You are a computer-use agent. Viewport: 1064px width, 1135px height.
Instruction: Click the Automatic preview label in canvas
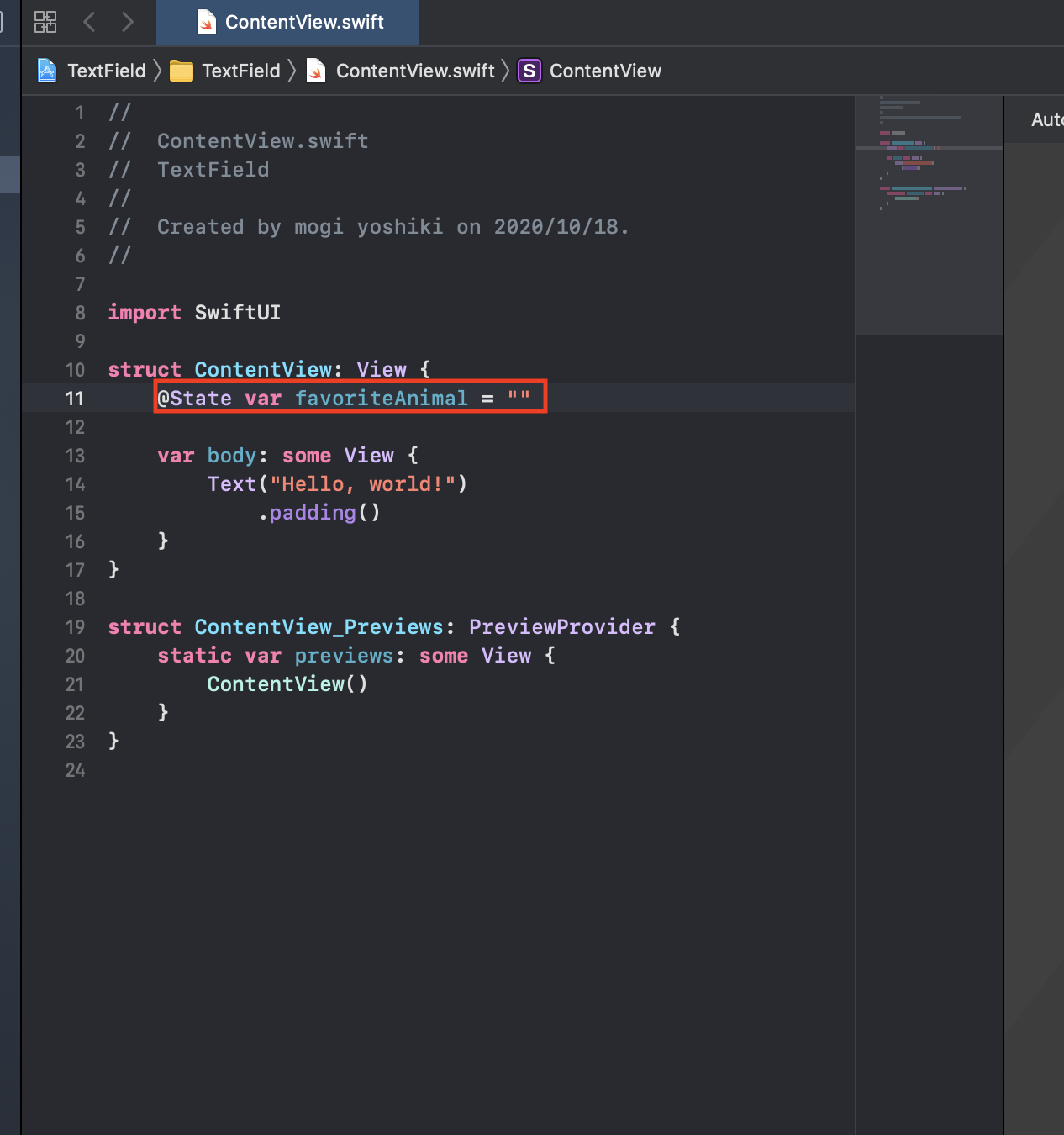(1047, 119)
